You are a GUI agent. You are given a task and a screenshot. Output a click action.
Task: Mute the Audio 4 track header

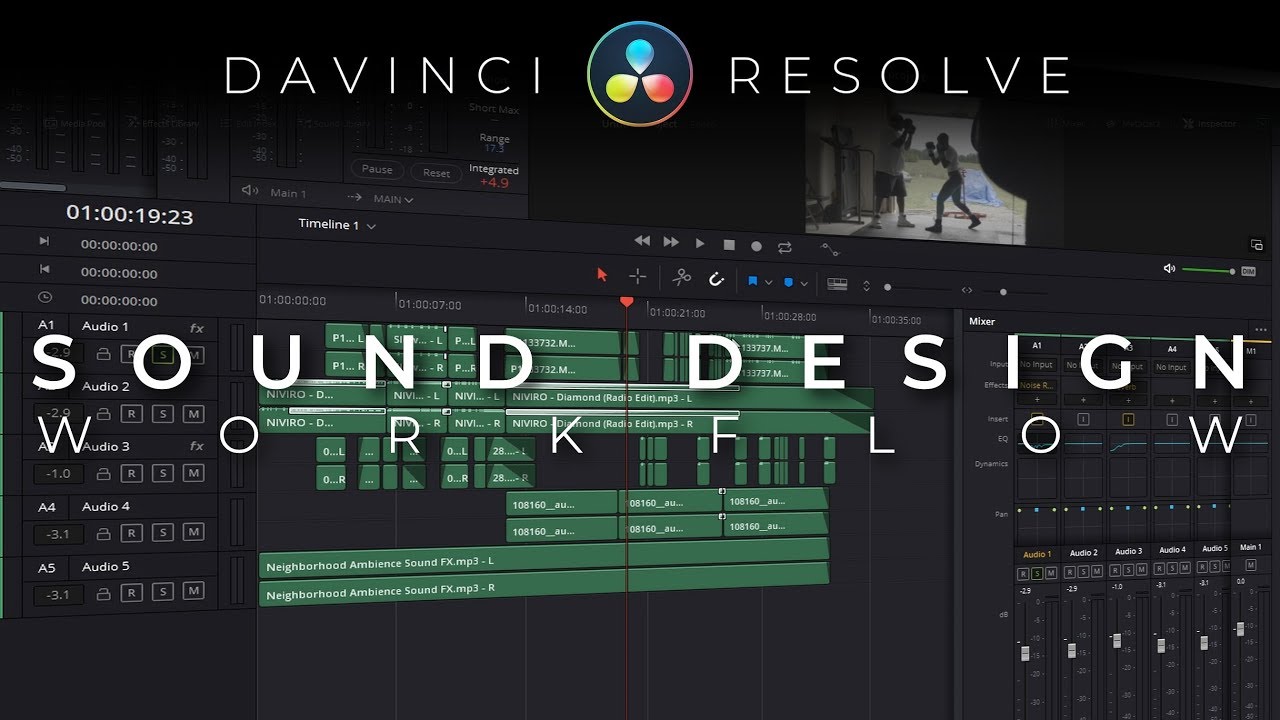pos(194,533)
